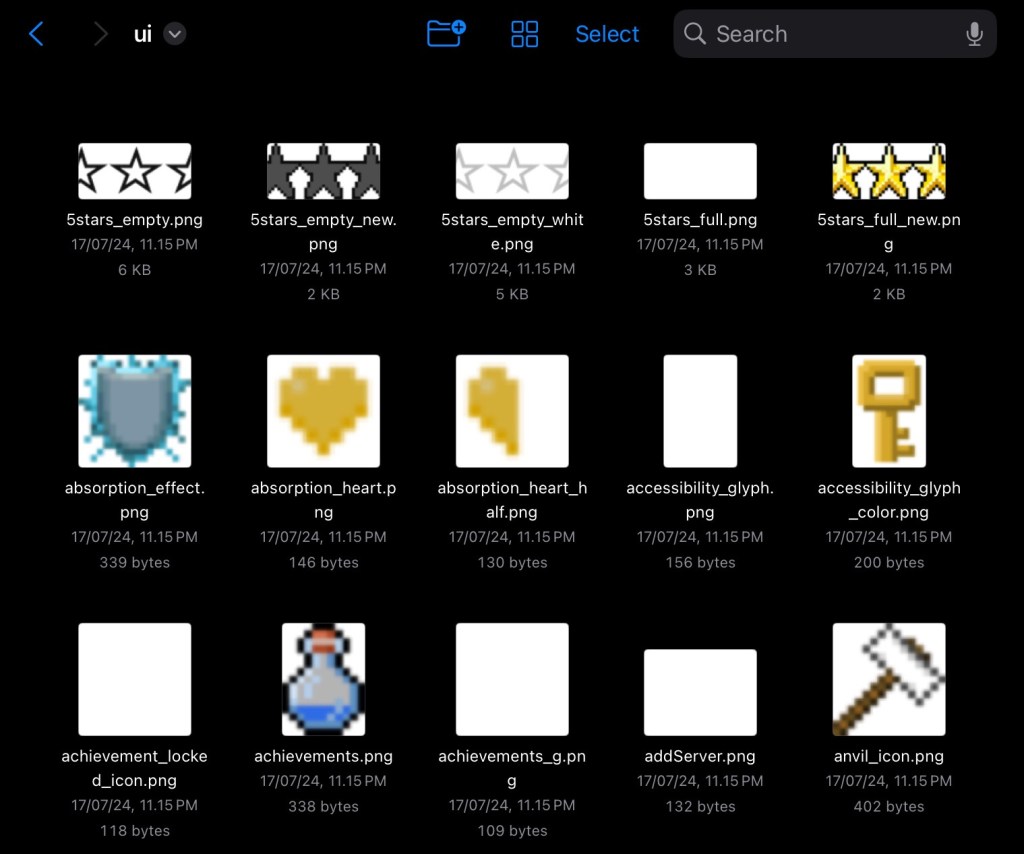Open the anvil_icon.png hammer image
This screenshot has height=854, width=1024.
(889, 679)
